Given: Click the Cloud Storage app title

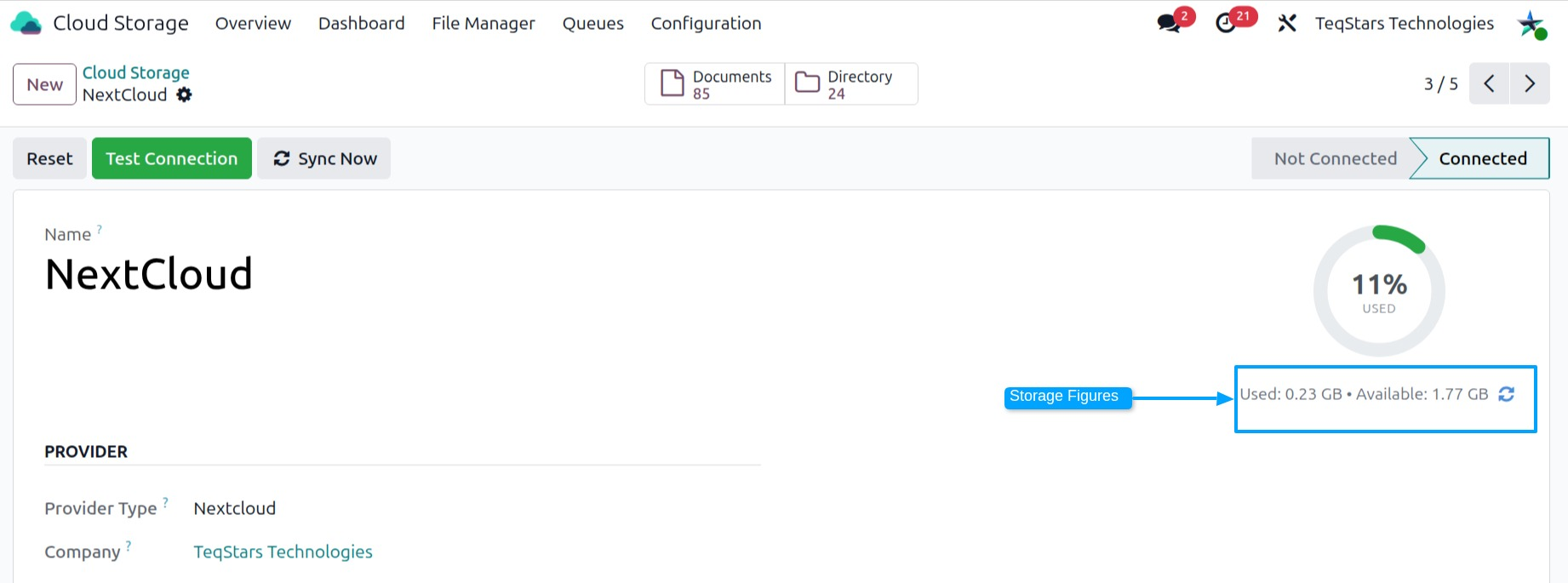Looking at the screenshot, I should click(x=121, y=23).
